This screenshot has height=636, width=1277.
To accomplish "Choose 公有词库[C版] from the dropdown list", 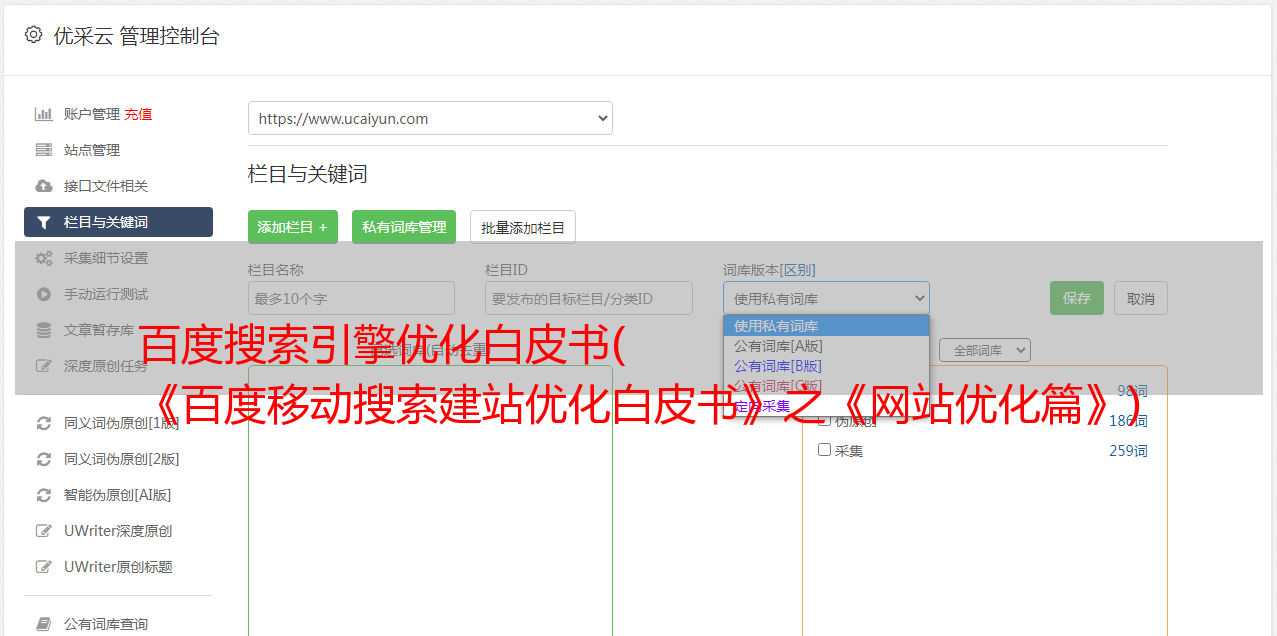I will click(x=826, y=386).
